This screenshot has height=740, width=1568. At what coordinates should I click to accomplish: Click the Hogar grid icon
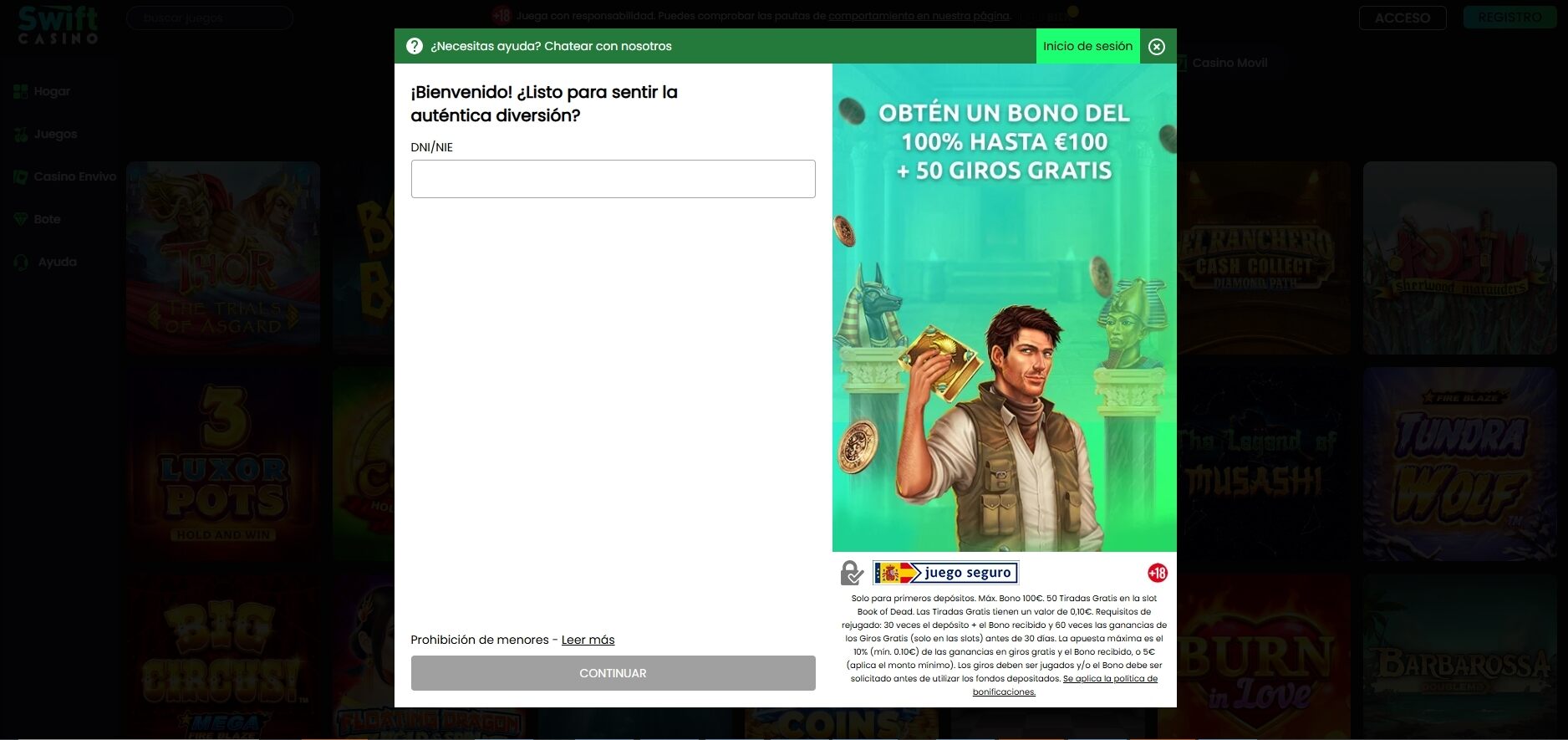coord(21,91)
